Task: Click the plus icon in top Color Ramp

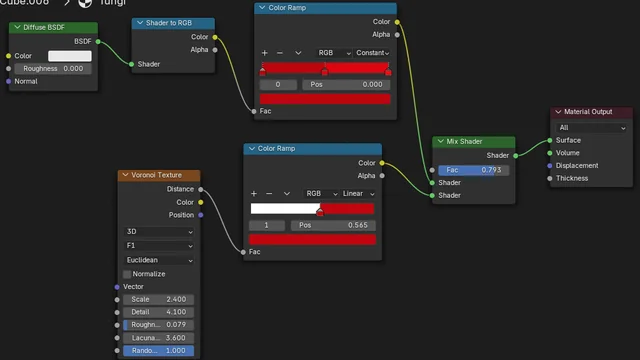Action: tap(264, 53)
